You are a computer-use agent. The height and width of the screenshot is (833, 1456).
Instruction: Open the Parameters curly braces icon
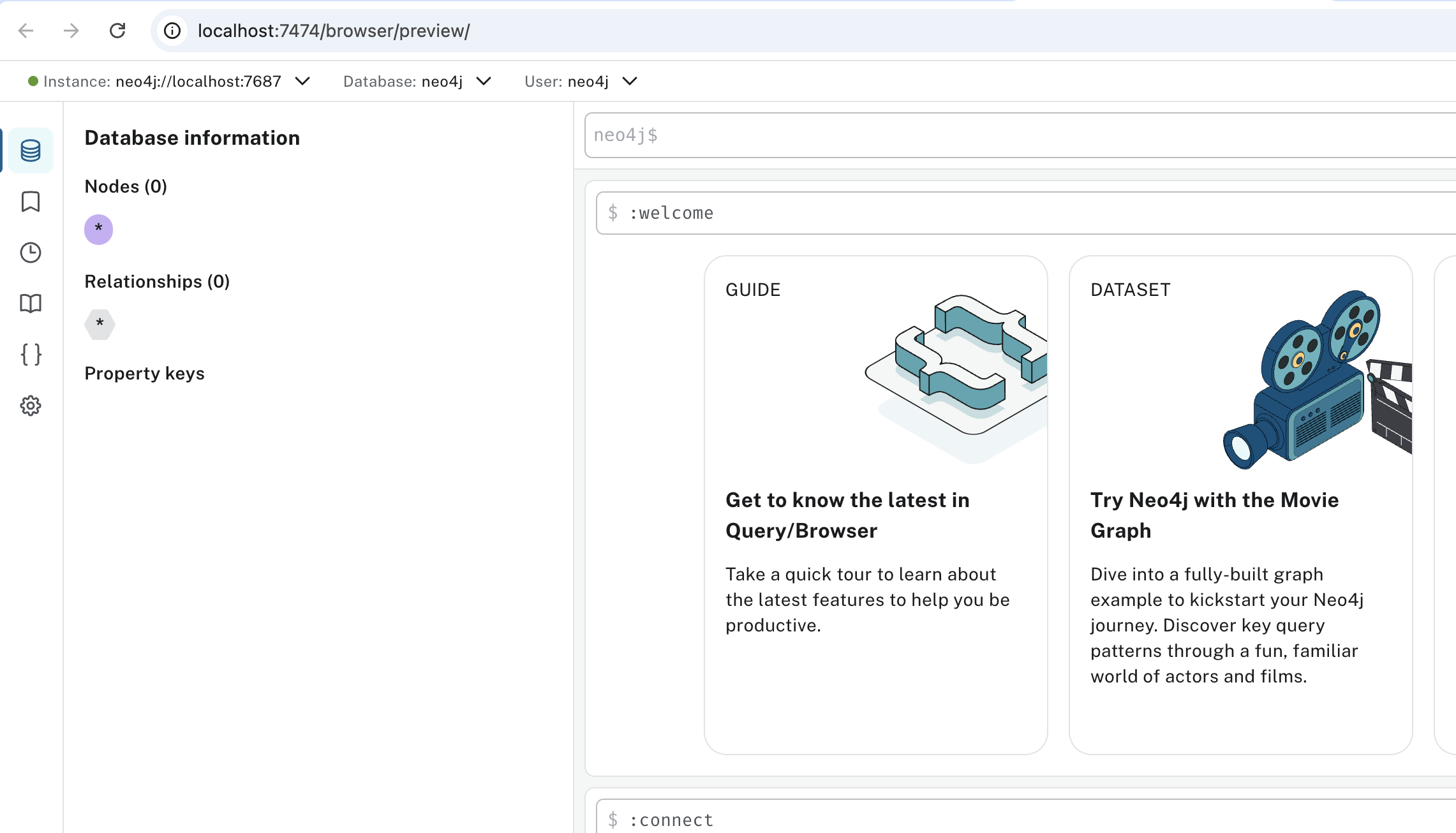click(x=31, y=355)
